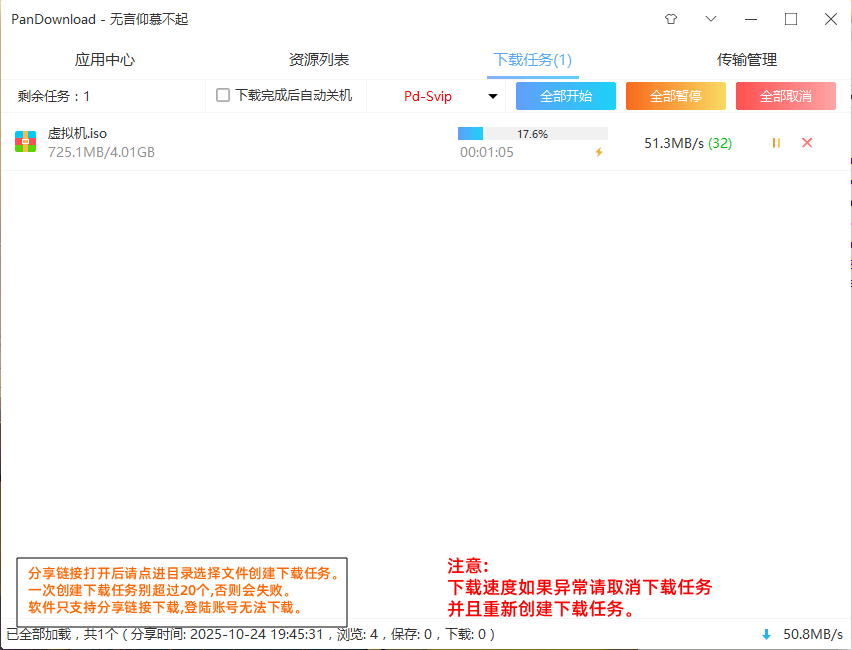
Task: Click the 虚拟机.iso archive file icon
Action: pyautogui.click(x=26, y=142)
